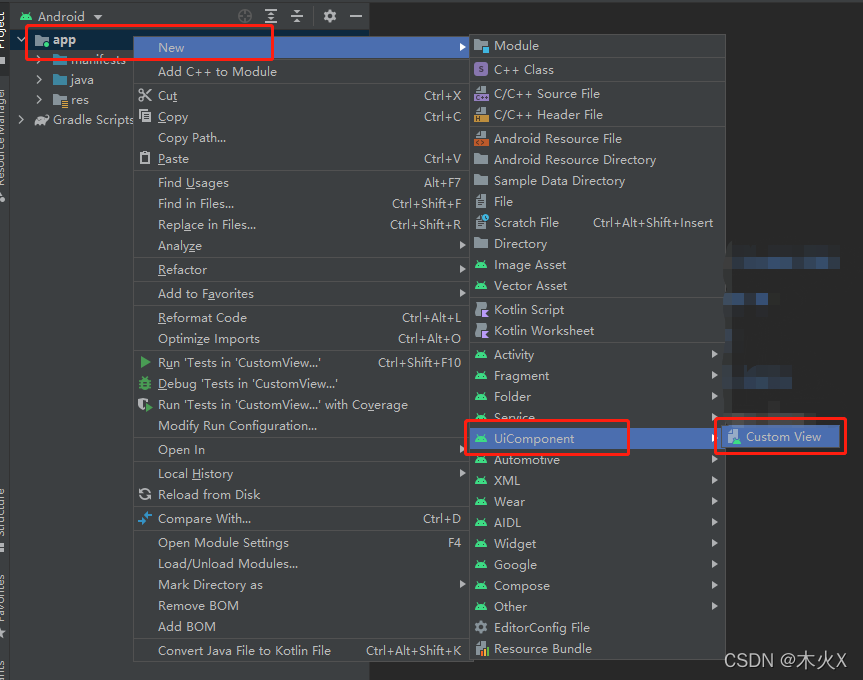Choose Add C++ to Module
Viewport: 863px width, 680px height.
point(301,72)
